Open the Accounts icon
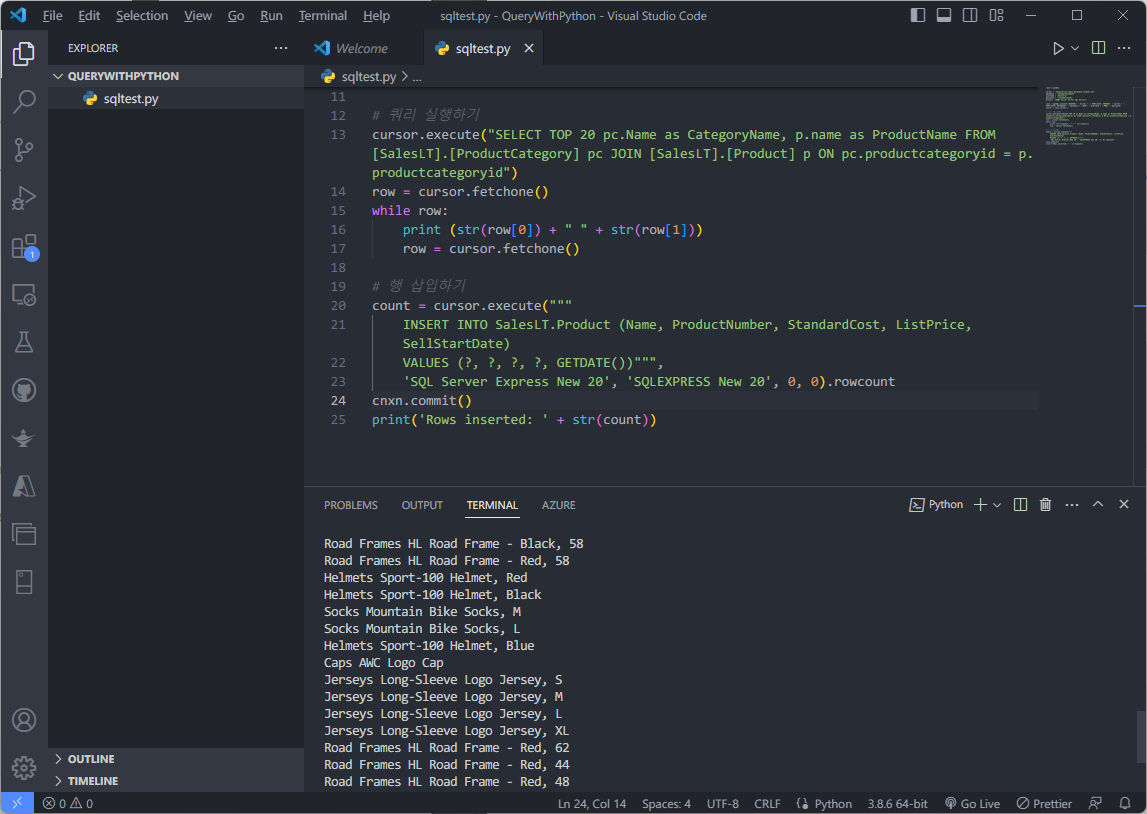Viewport: 1147px width, 814px height. 24,720
